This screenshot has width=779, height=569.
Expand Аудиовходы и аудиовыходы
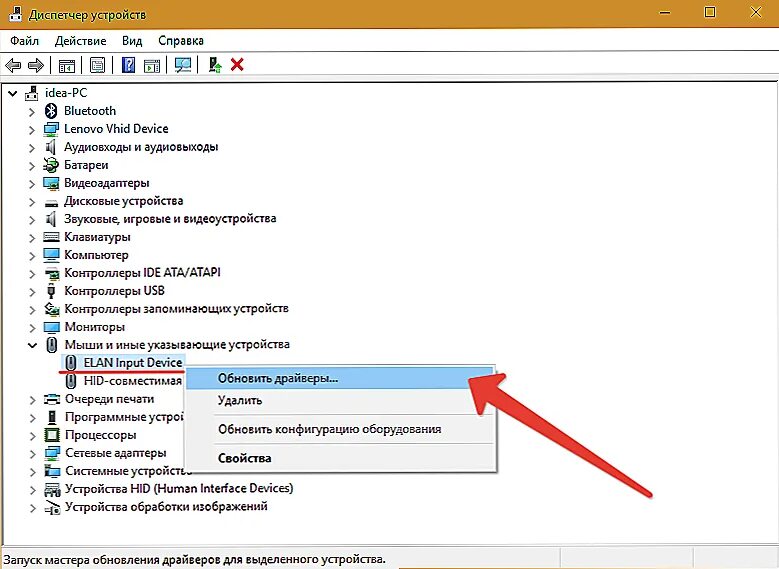[32, 148]
